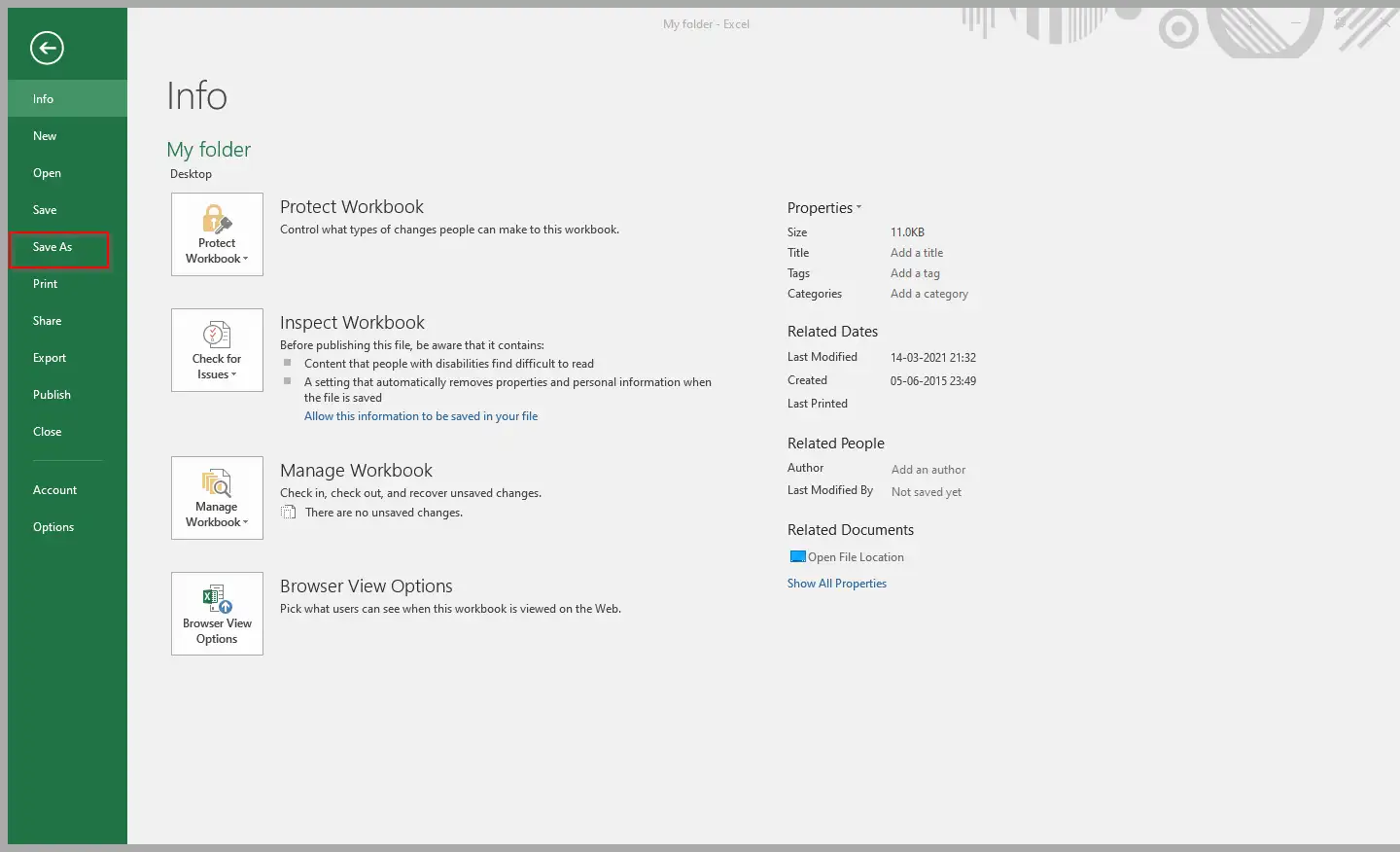The image size is (1400, 852).
Task: Click the 'There are no unsaved changes' text
Action: pyautogui.click(x=384, y=513)
